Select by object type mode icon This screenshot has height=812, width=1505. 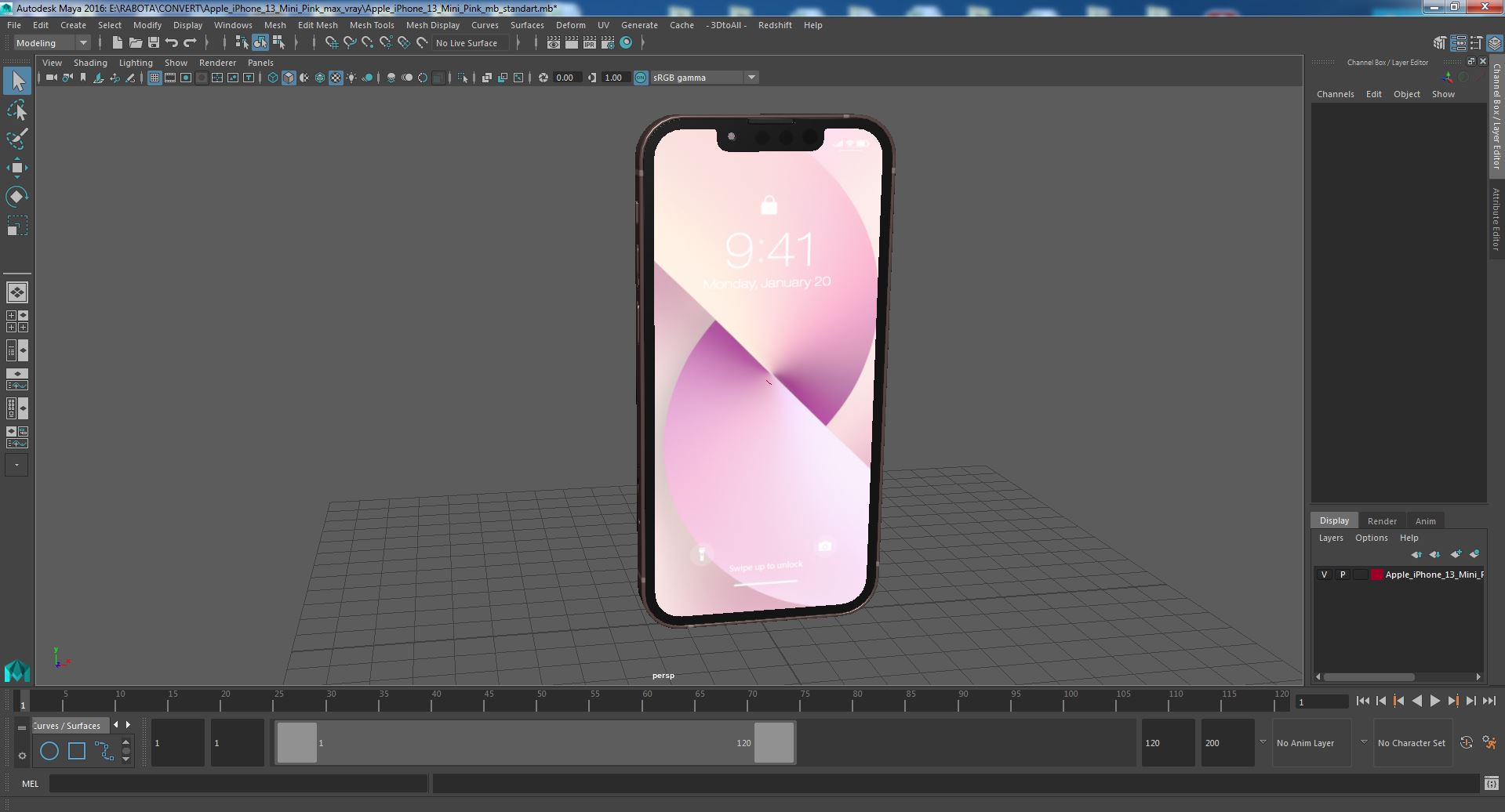pyautogui.click(x=260, y=43)
